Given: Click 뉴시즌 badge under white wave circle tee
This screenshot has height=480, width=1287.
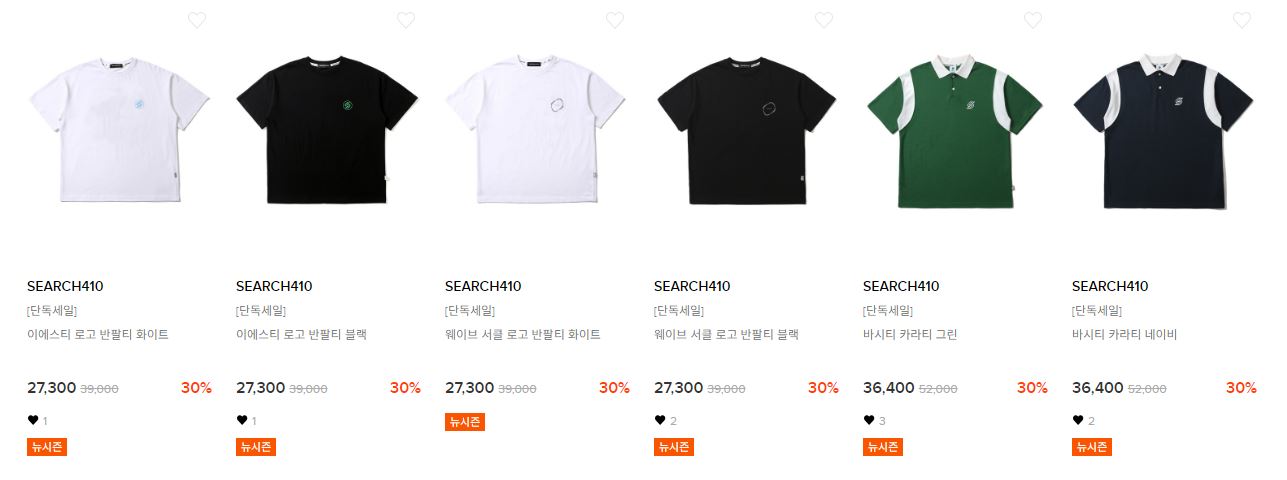Looking at the screenshot, I should point(465,422).
